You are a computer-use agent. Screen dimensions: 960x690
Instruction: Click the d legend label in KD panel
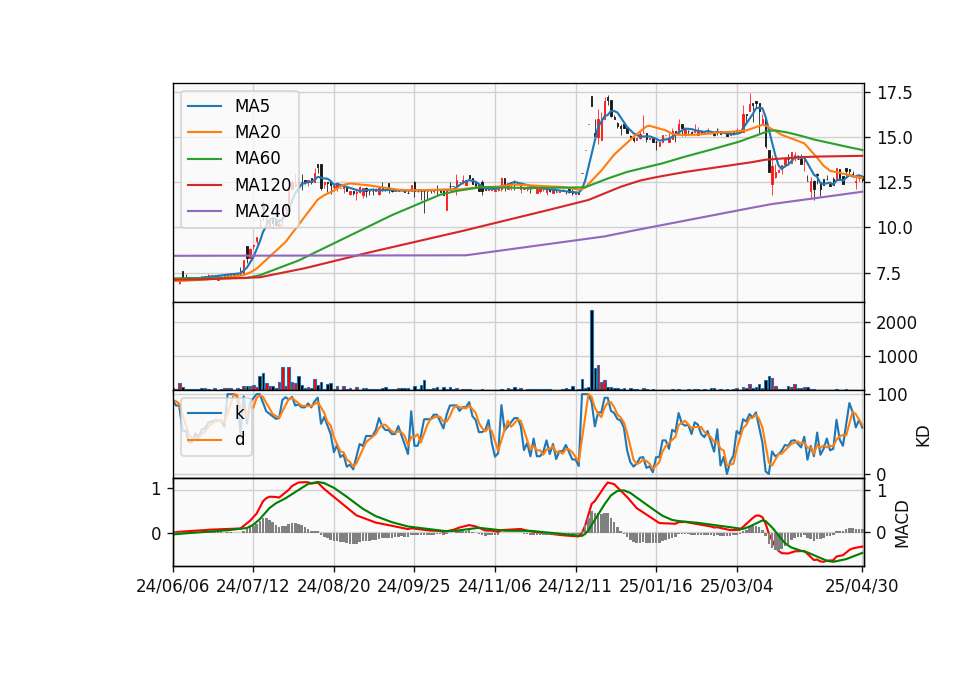point(239,439)
